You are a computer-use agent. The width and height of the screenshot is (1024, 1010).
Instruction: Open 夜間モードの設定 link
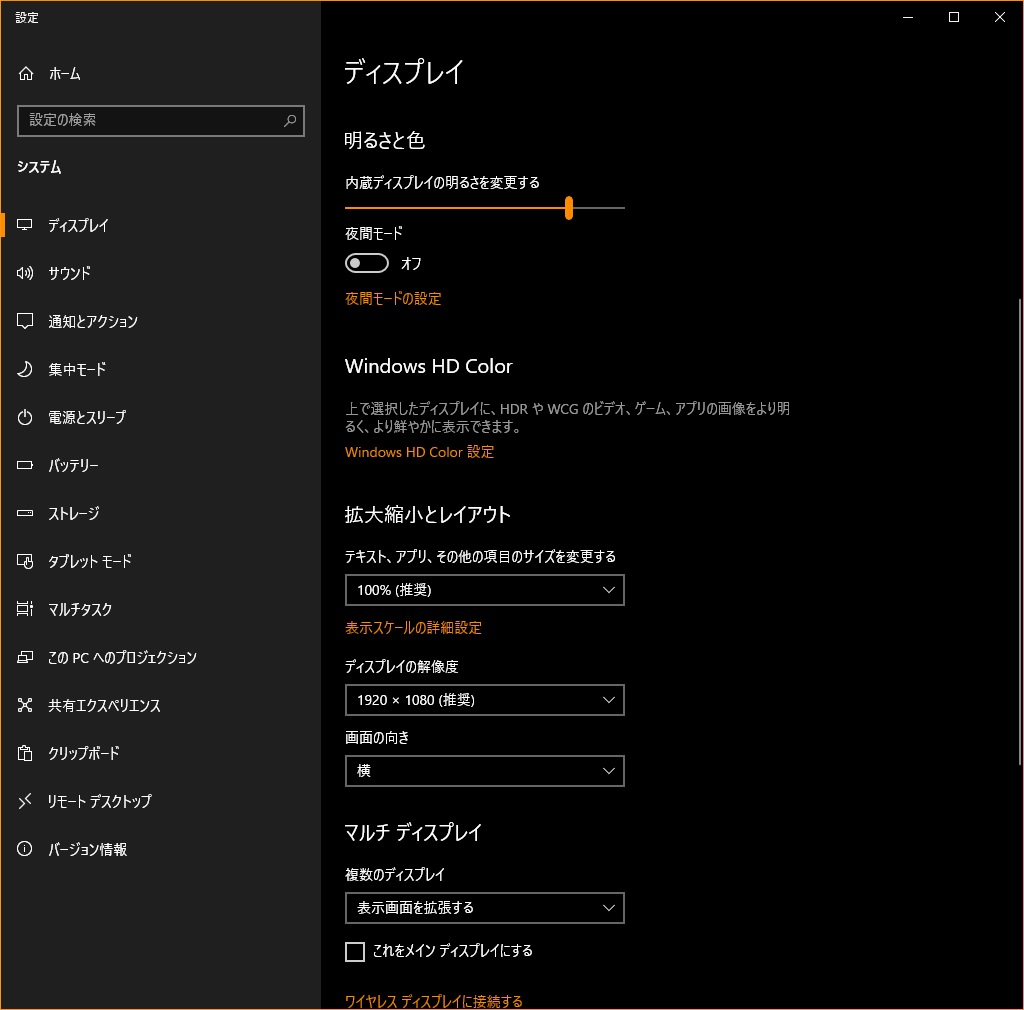[393, 298]
